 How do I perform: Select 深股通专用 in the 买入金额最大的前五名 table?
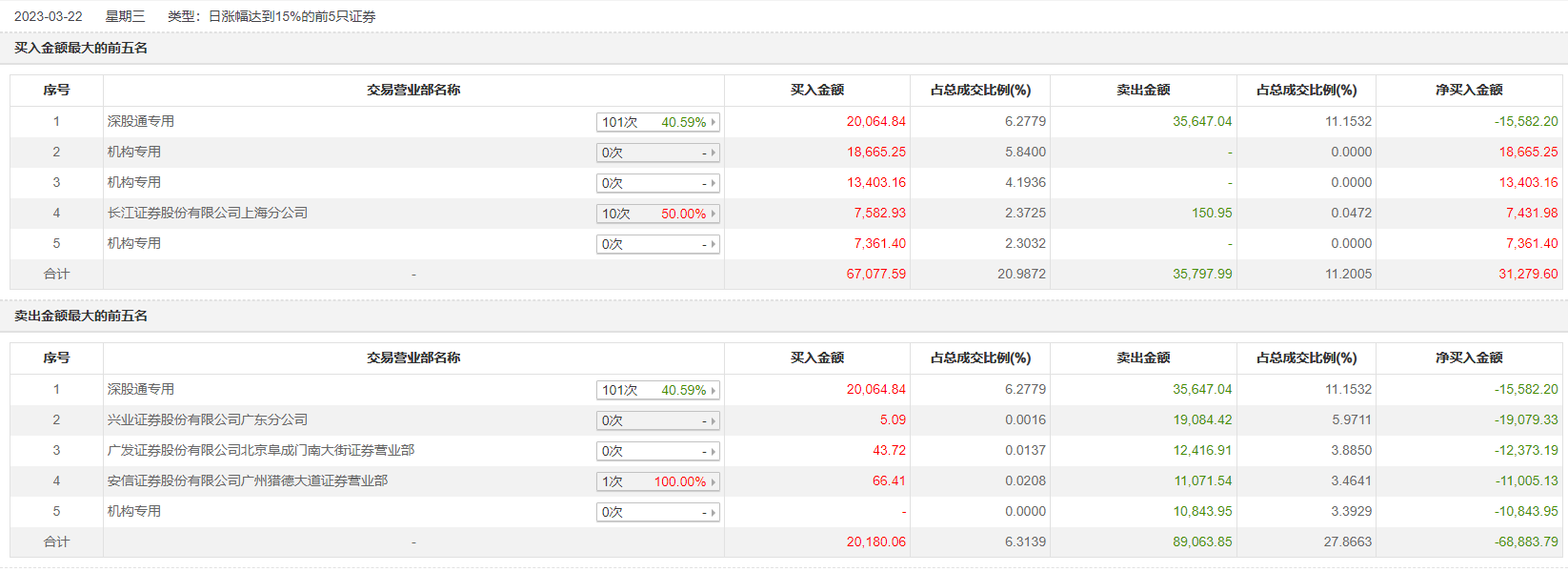(141, 121)
